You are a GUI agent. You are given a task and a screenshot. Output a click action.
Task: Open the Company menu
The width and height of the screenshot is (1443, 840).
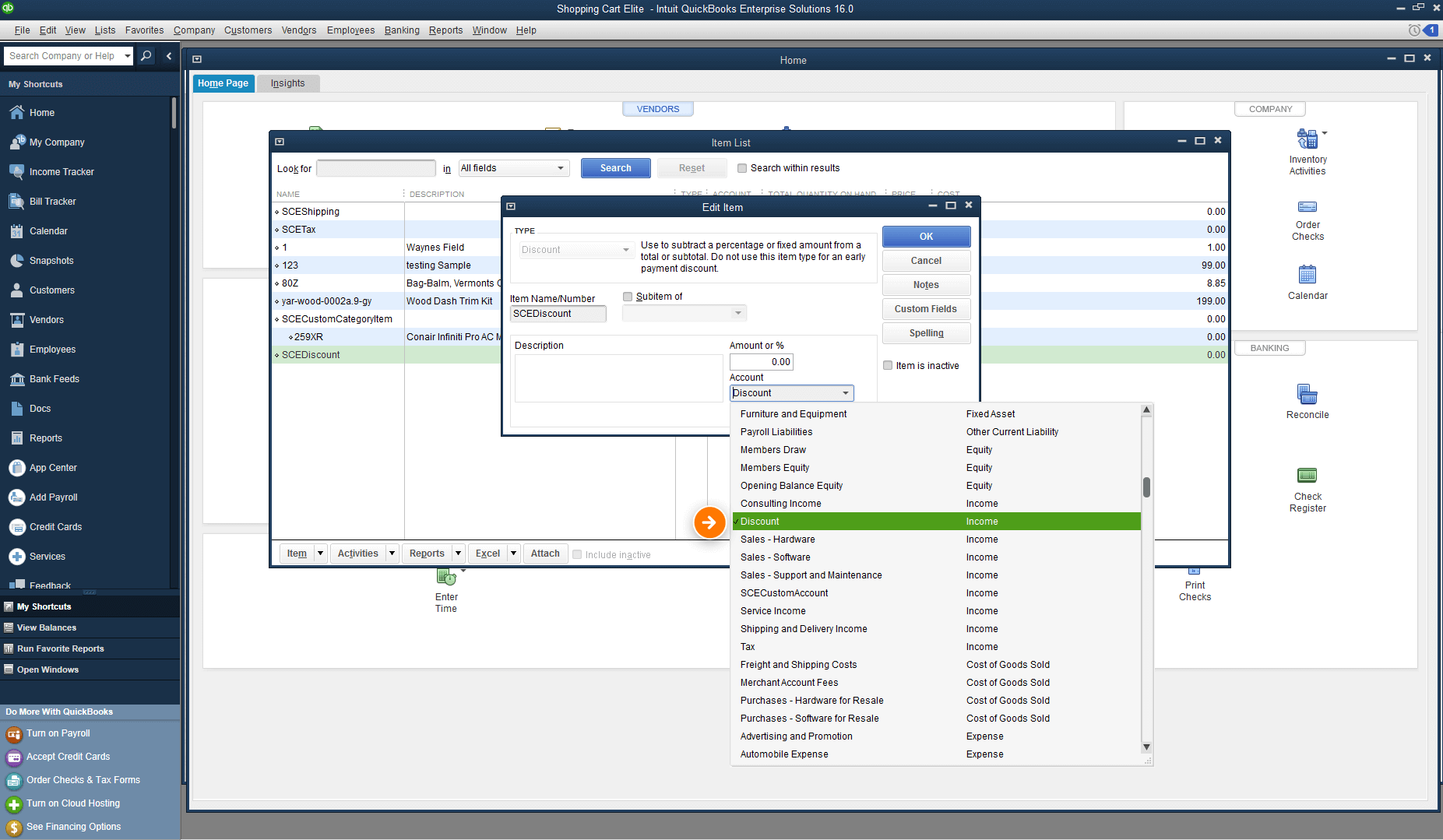[x=194, y=30]
